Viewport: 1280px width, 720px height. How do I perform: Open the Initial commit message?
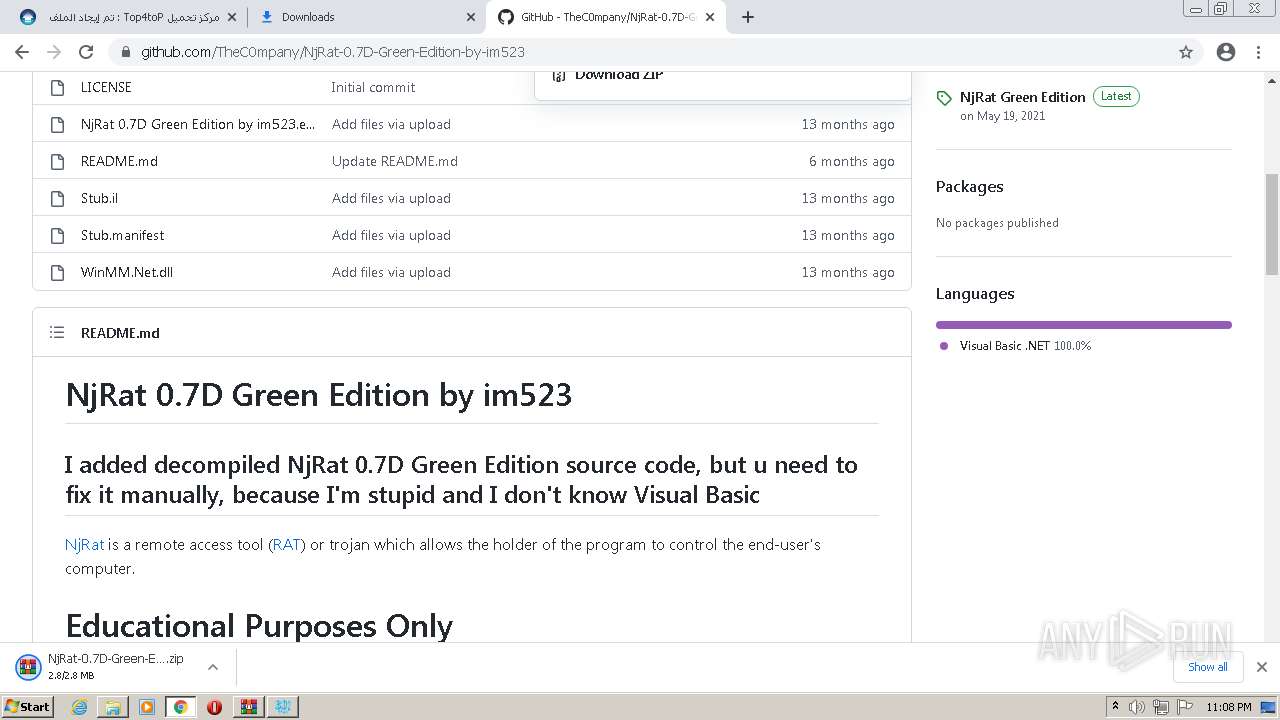(x=373, y=87)
